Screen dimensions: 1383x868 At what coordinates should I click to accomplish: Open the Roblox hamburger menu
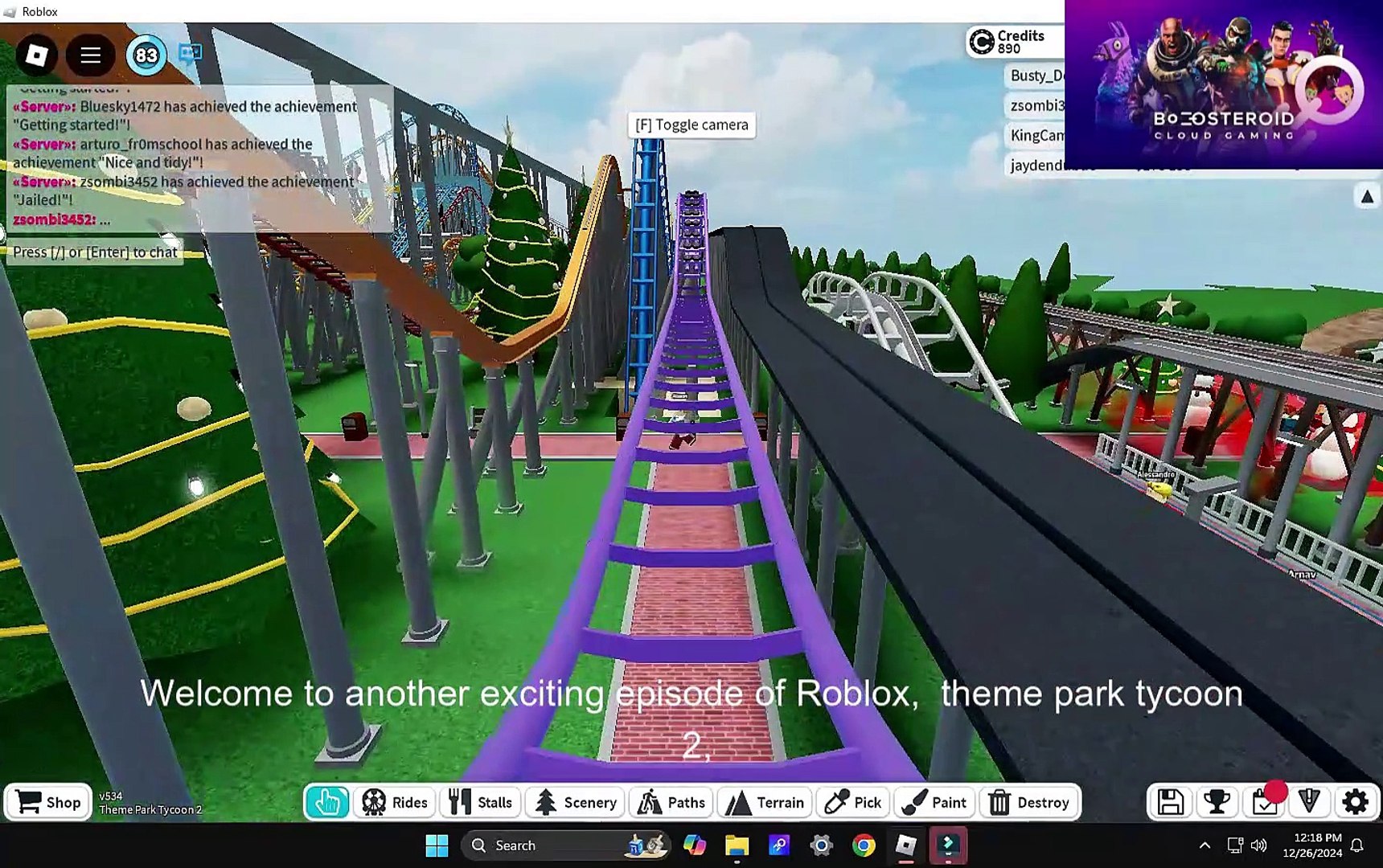[89, 55]
